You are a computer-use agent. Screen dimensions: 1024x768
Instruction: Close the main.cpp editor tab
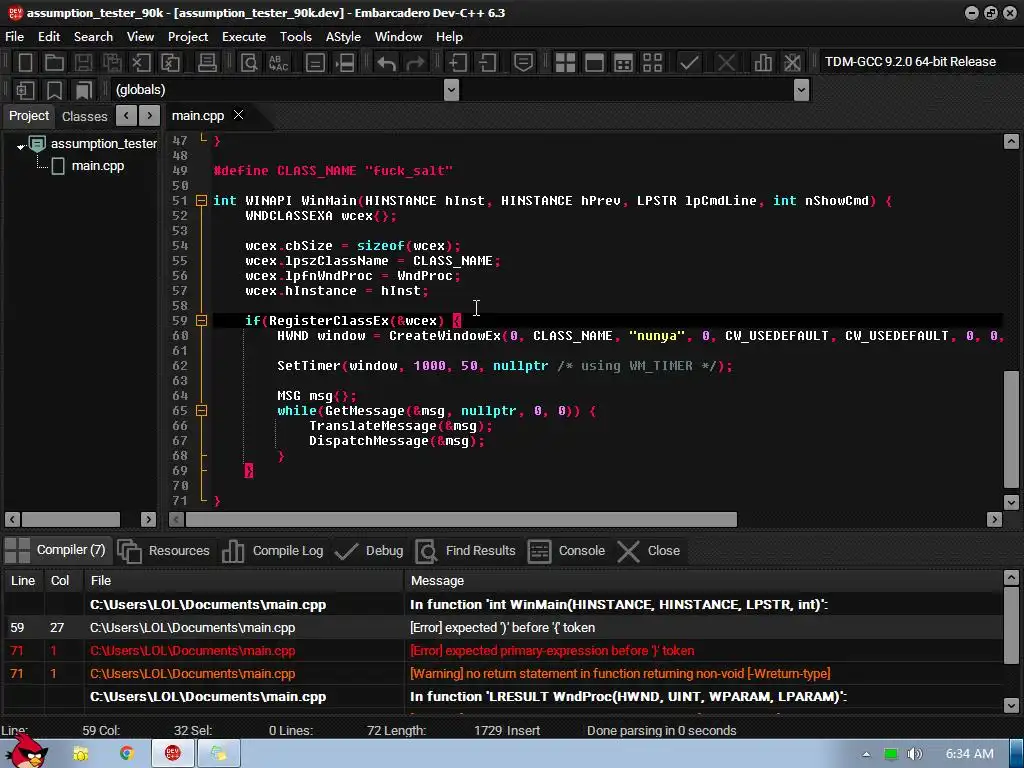239,115
